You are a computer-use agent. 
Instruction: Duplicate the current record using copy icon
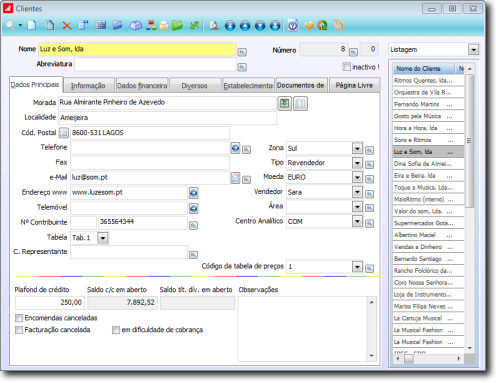click(x=50, y=25)
